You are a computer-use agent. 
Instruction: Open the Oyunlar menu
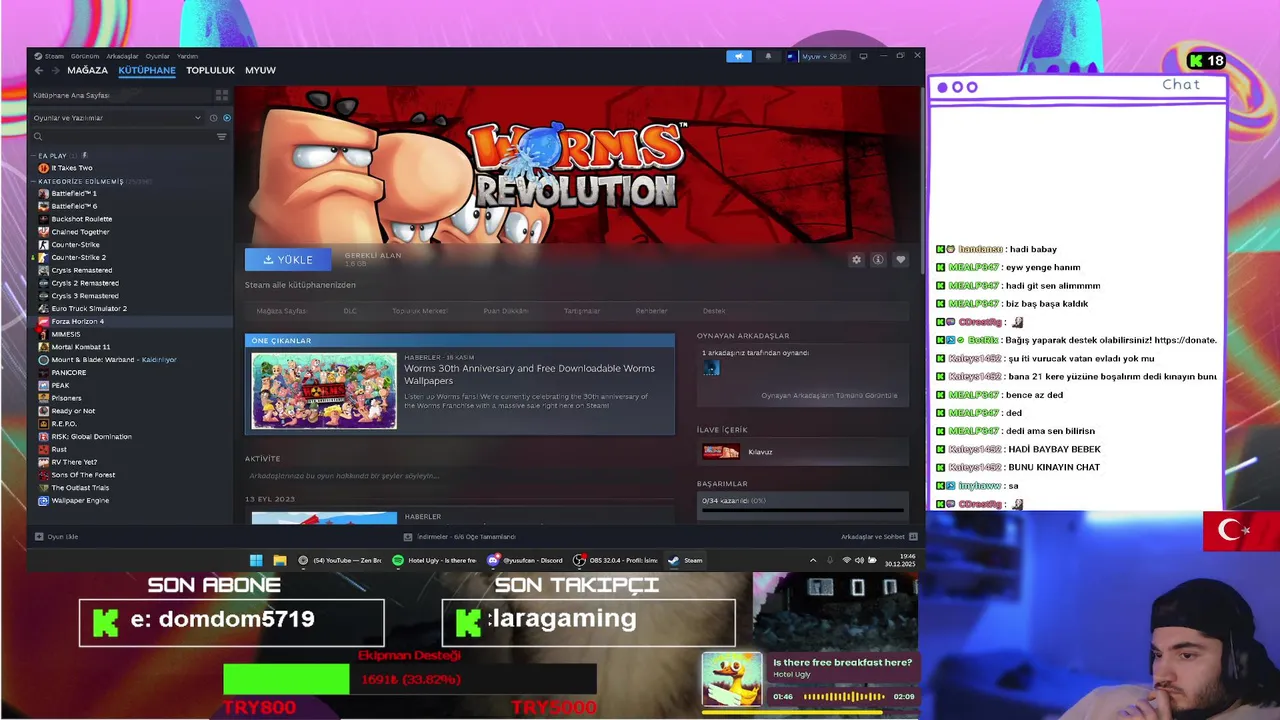[x=158, y=56]
